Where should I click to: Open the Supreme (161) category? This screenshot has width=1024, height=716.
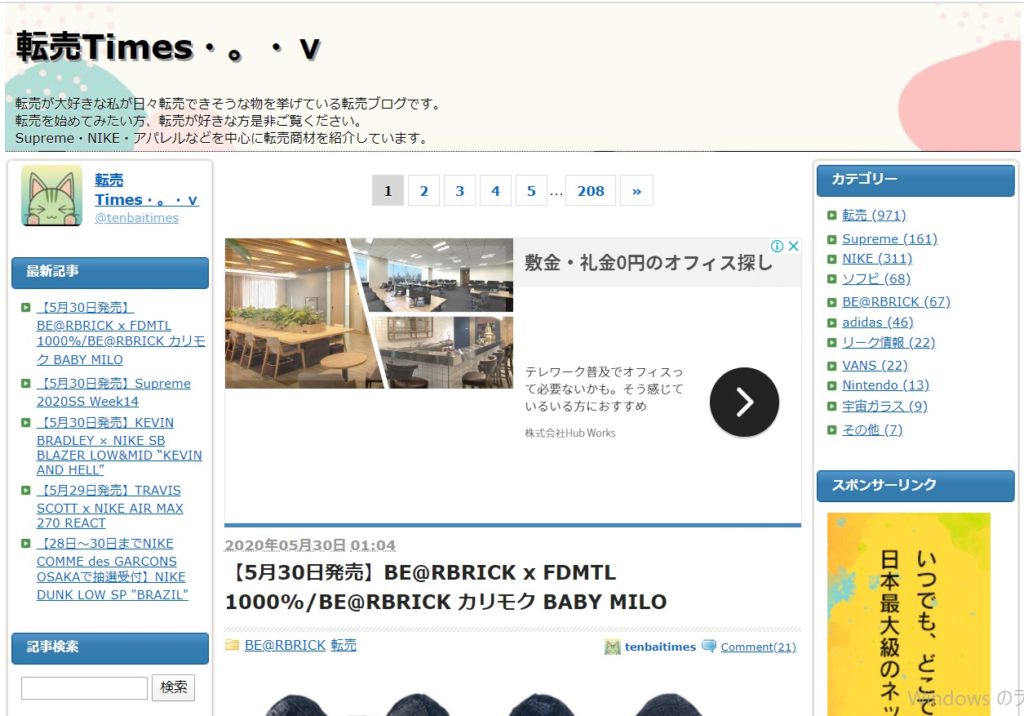coord(889,239)
